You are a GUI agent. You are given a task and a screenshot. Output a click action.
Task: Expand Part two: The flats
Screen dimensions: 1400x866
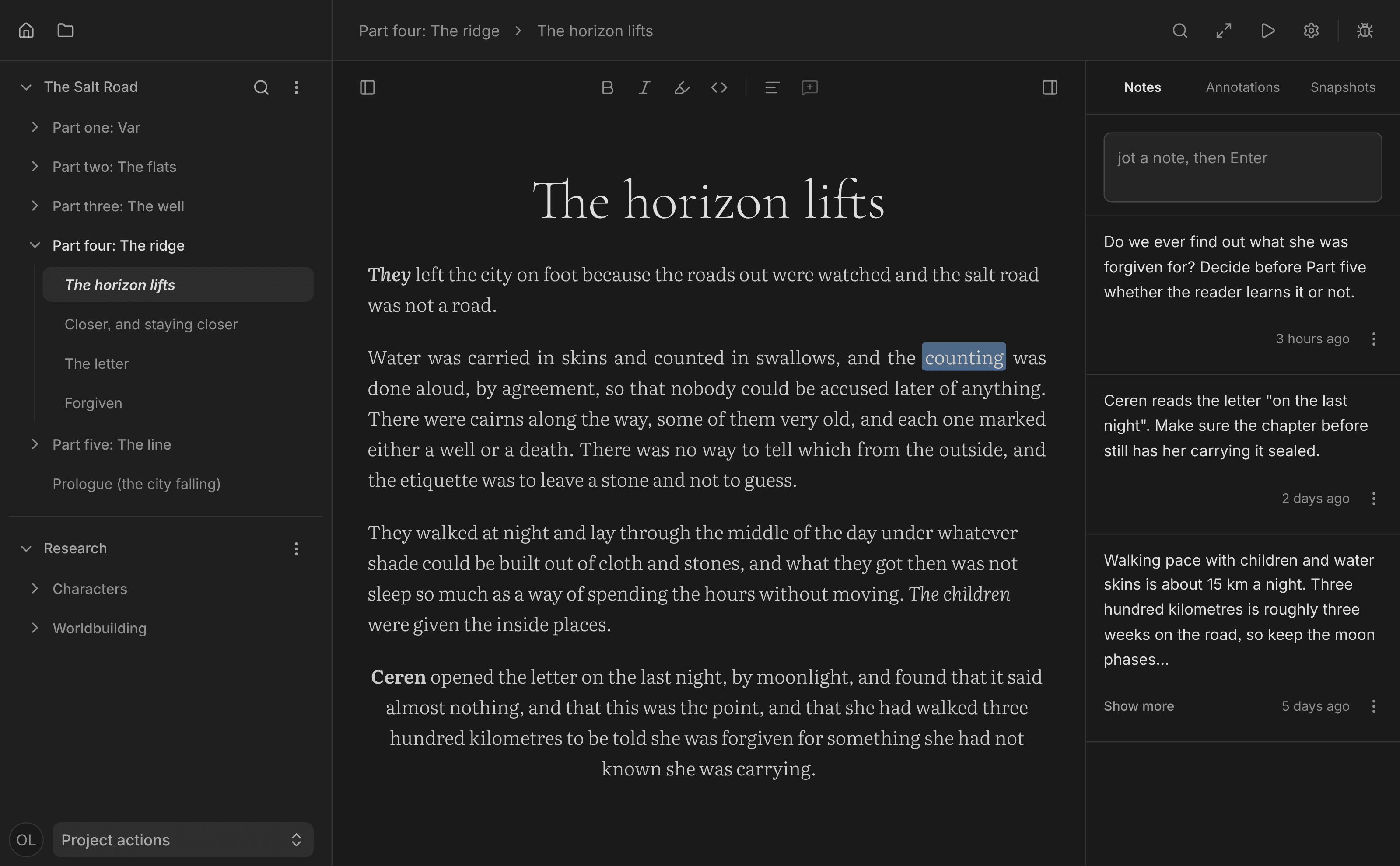pos(35,167)
